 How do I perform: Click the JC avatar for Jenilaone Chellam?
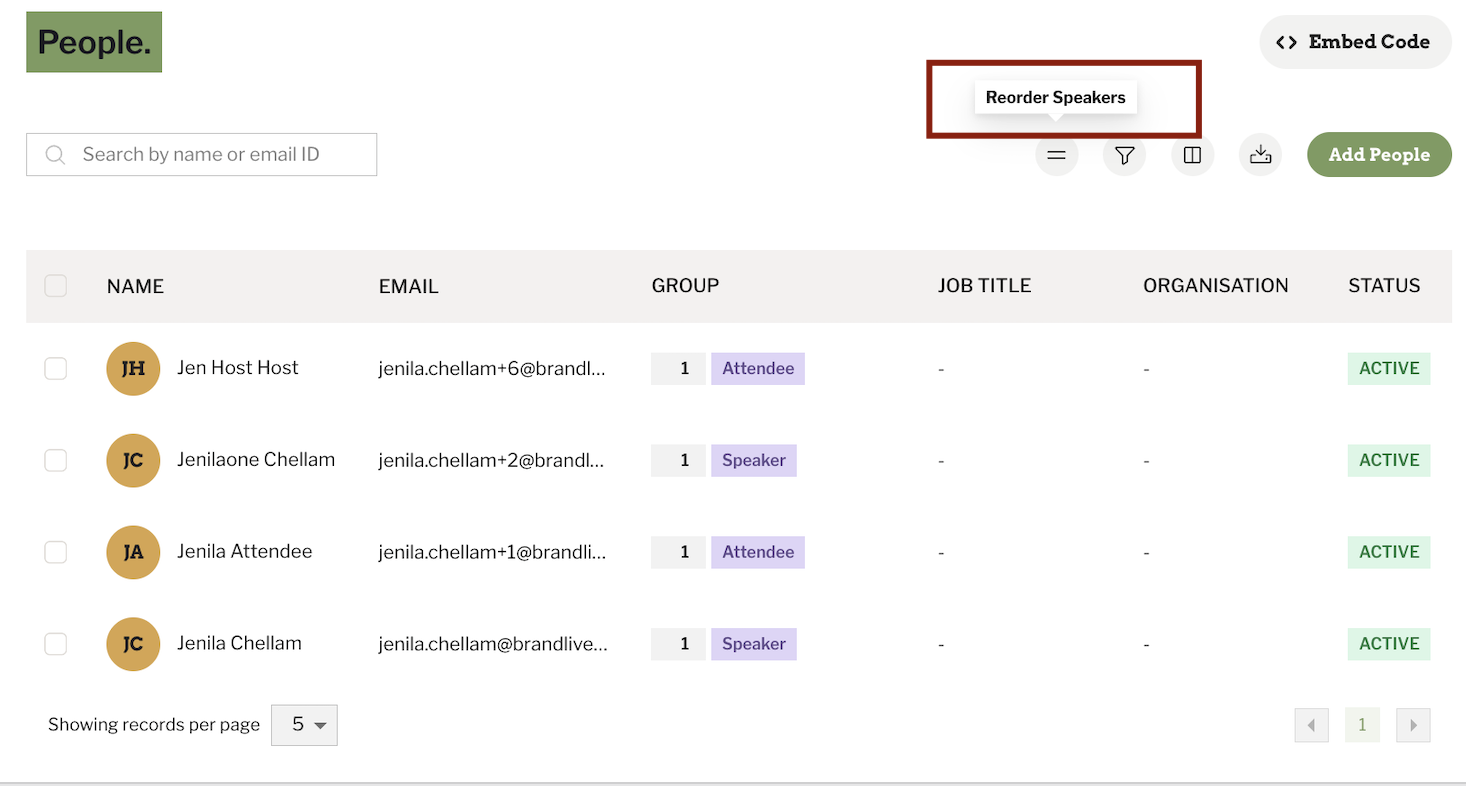tap(133, 460)
